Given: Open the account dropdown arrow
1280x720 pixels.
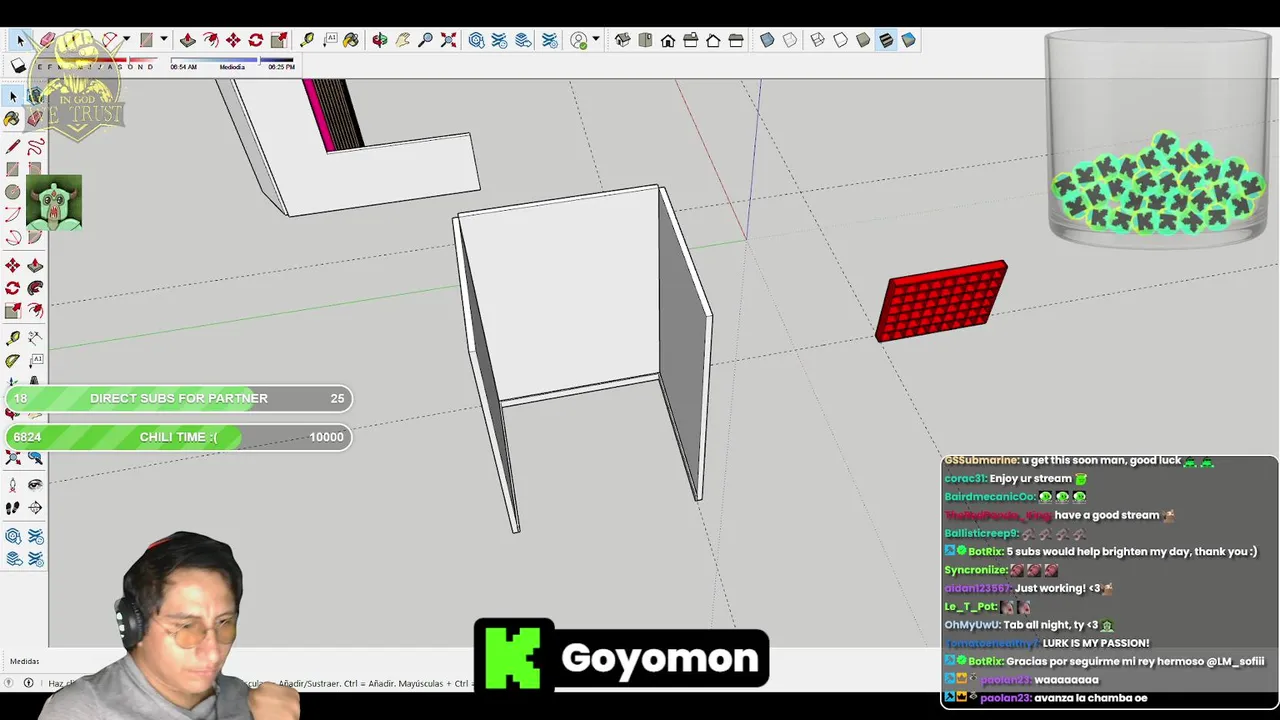Looking at the screenshot, I should tap(596, 40).
